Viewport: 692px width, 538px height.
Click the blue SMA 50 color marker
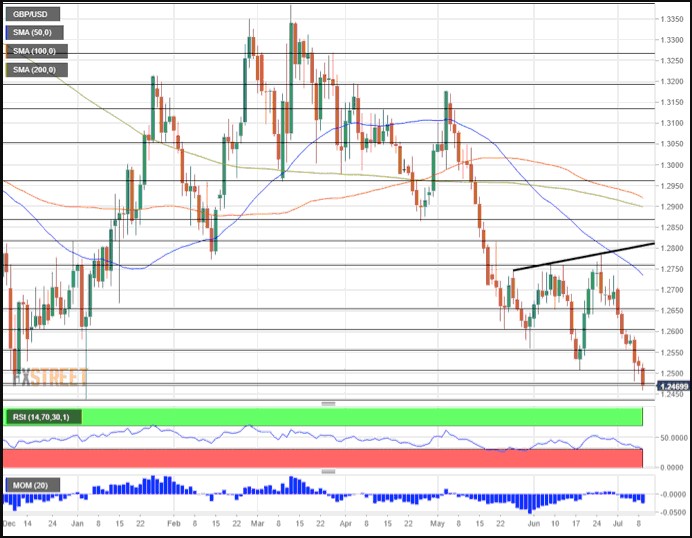click(6, 33)
